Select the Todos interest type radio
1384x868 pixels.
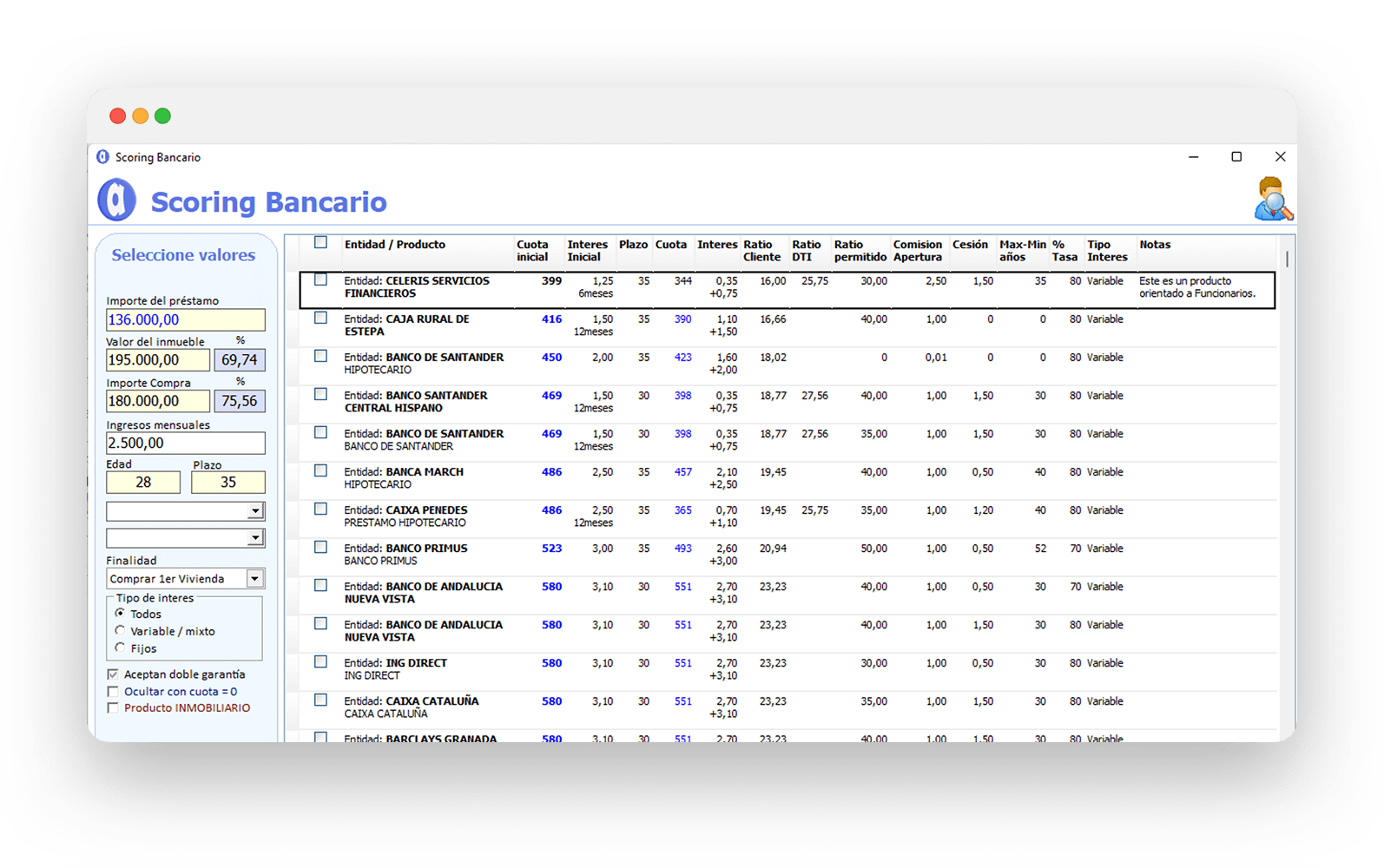tap(120, 614)
